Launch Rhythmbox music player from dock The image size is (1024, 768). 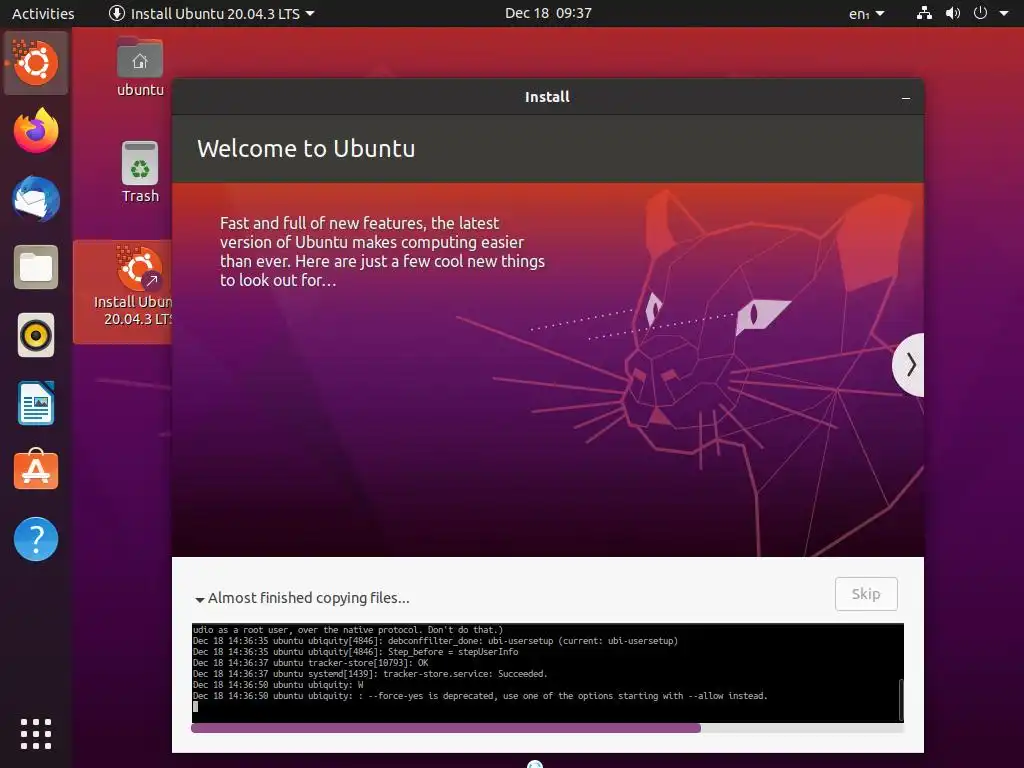[36, 336]
